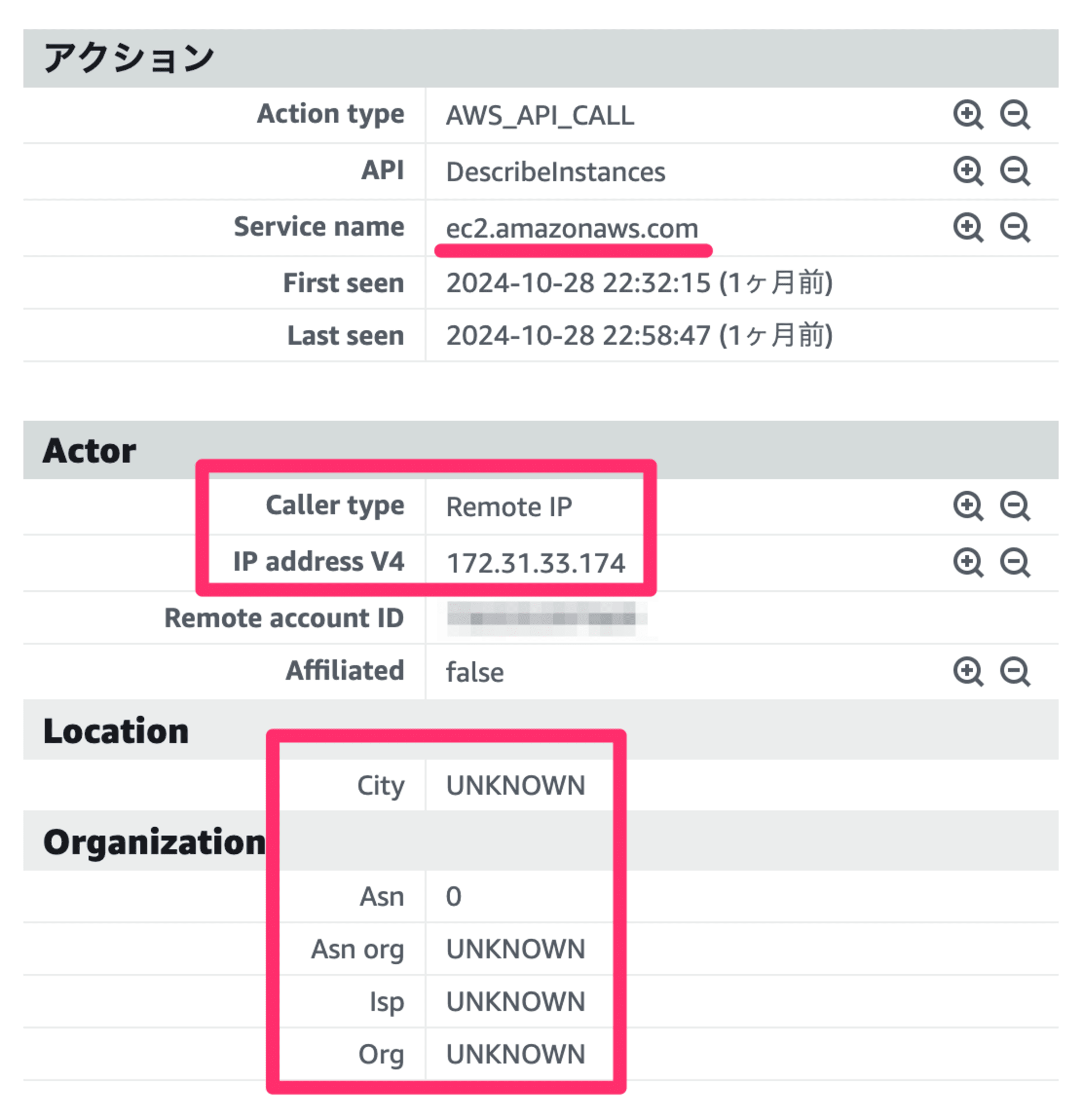Select the Asn org UNKNOWN value

[516, 949]
